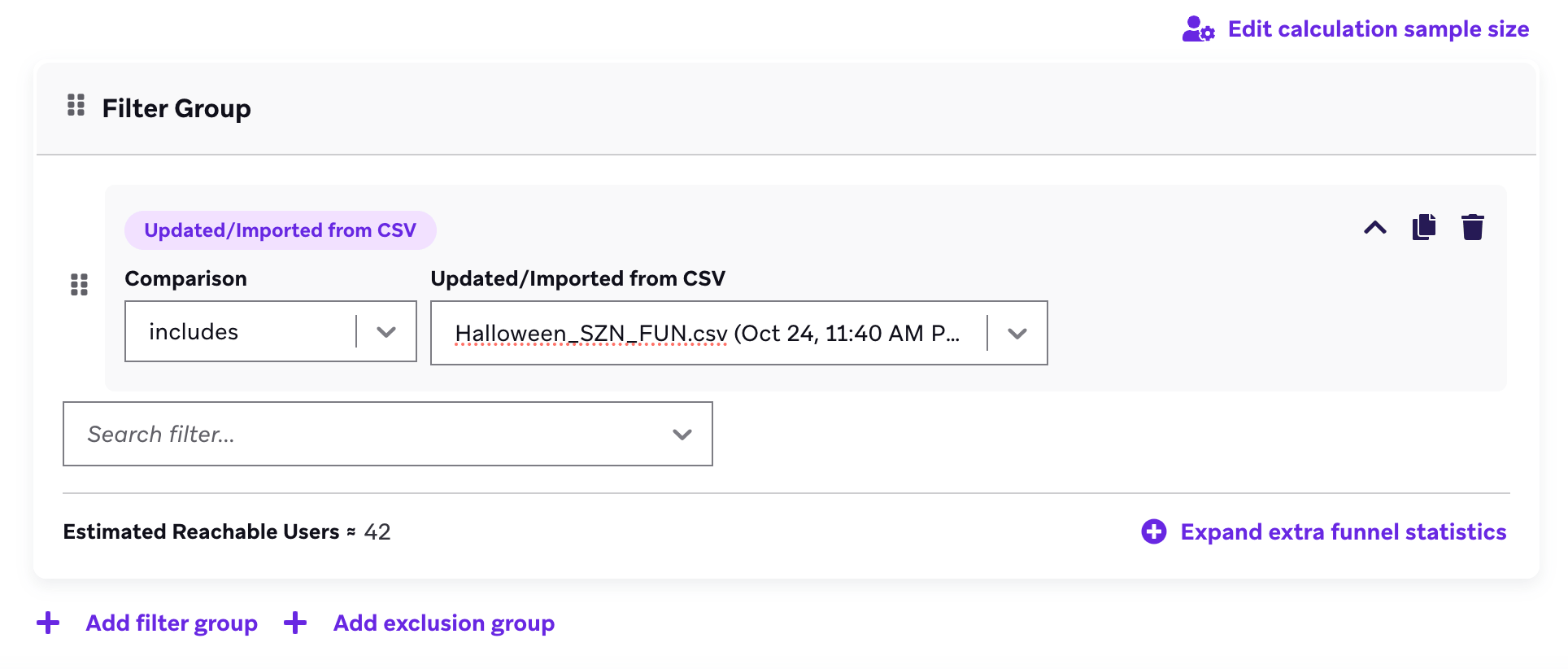Screen dimensions: 1568x669
Task: Click the plus icon next to Add filter group
Action: click(x=48, y=622)
